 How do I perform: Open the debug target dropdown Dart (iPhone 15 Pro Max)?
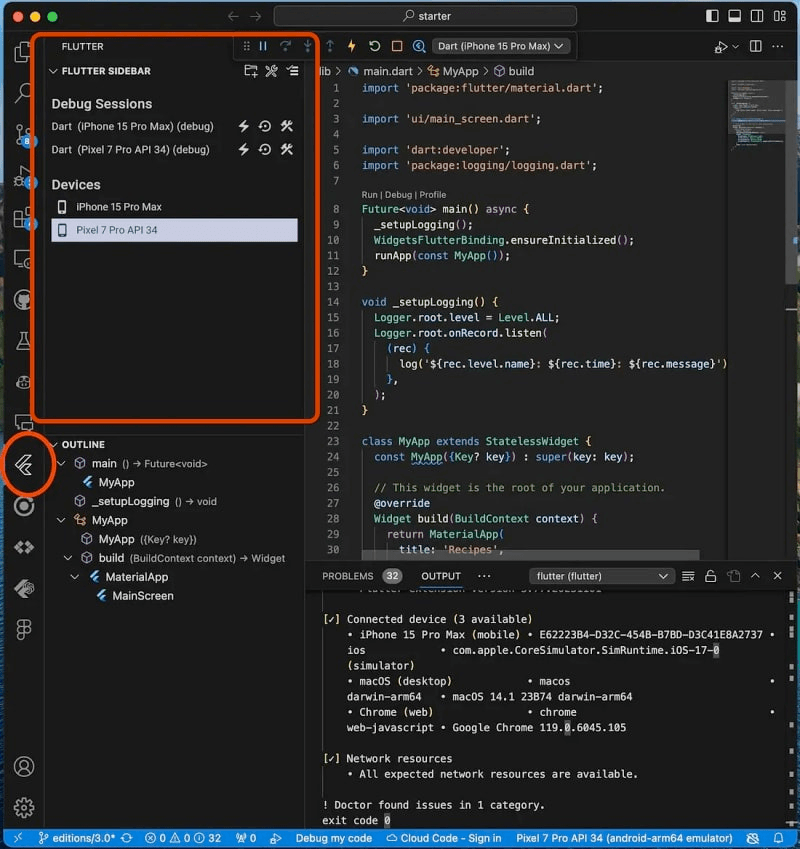pyautogui.click(x=502, y=46)
